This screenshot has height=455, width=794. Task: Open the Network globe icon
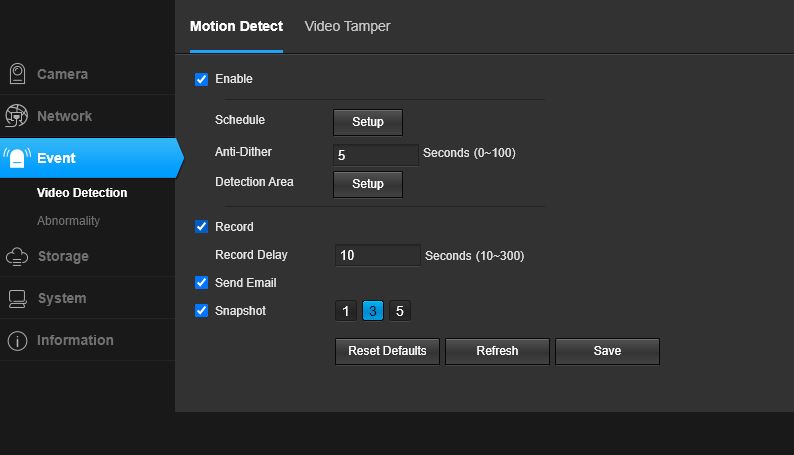pyautogui.click(x=17, y=116)
